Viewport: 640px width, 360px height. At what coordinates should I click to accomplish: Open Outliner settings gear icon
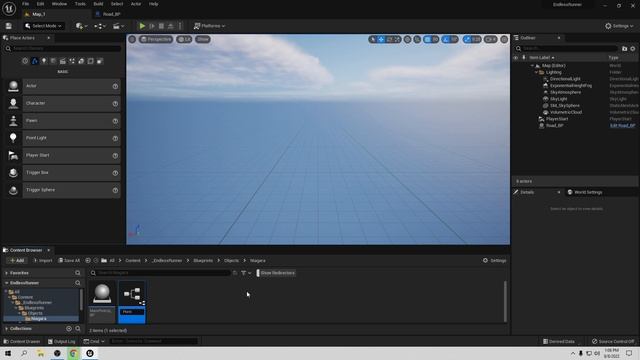point(633,49)
